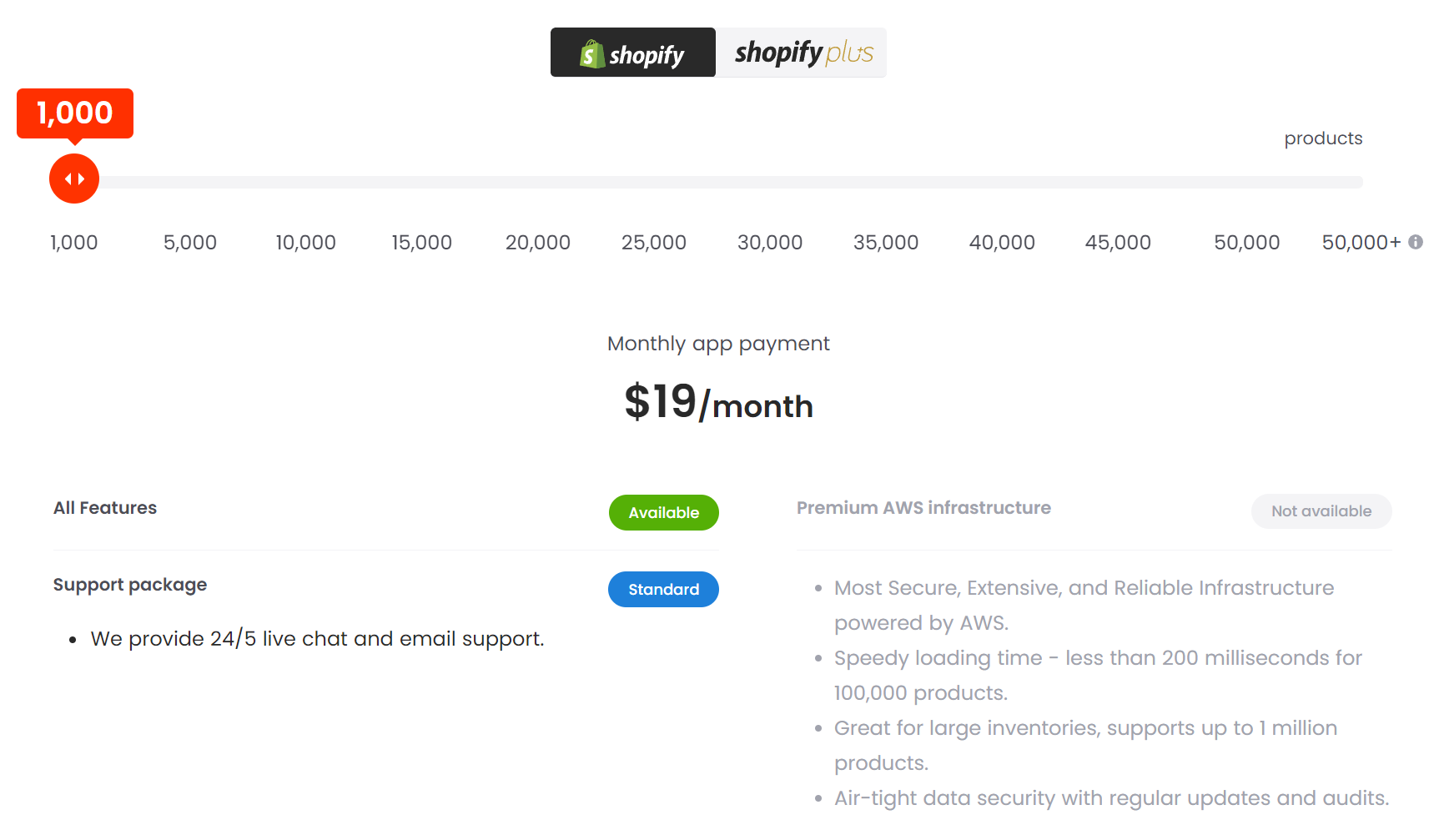Image resolution: width=1429 pixels, height=840 pixels.
Task: Click the 25,000 products label
Action: pos(654,243)
